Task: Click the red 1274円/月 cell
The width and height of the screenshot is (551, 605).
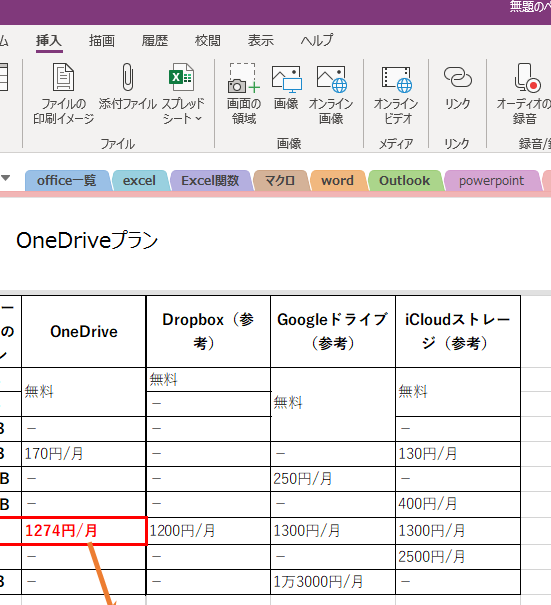Action: coord(84,531)
